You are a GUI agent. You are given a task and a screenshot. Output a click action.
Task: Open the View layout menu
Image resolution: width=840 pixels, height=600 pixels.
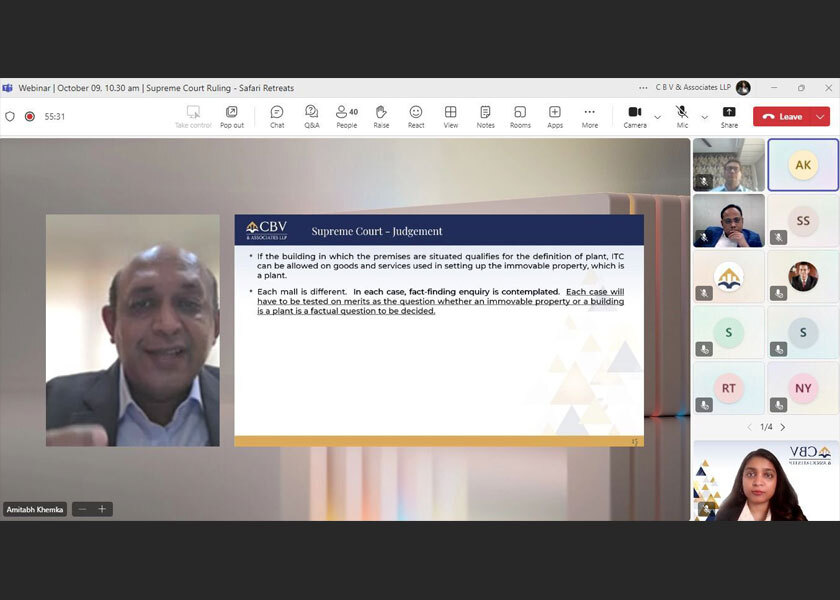click(x=451, y=116)
